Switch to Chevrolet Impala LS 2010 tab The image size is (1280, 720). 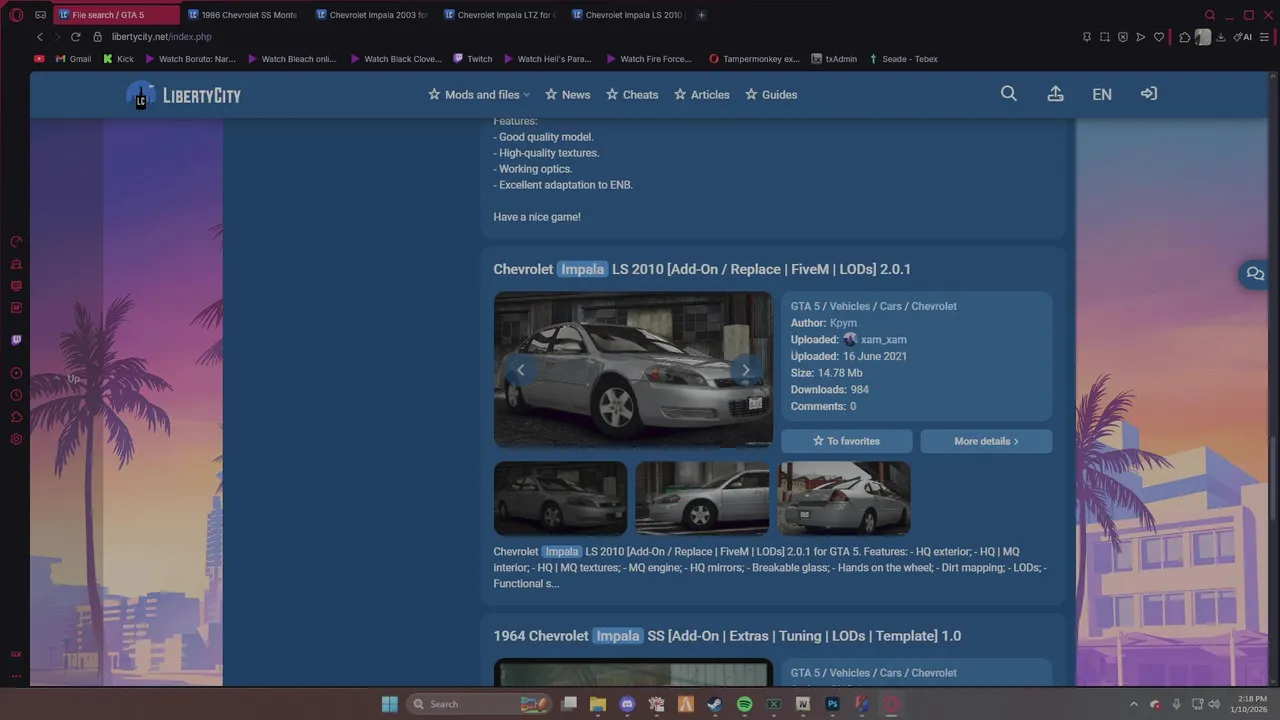629,15
